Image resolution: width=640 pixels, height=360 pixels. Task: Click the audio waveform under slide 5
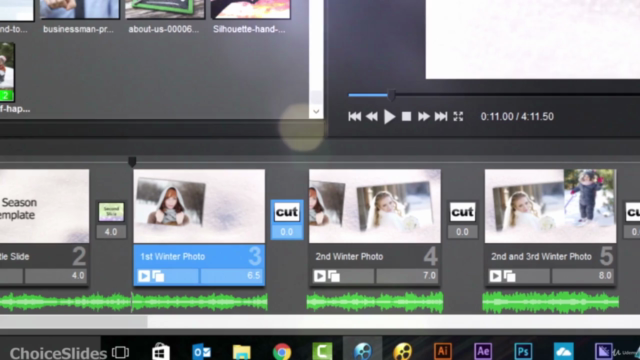(x=550, y=302)
